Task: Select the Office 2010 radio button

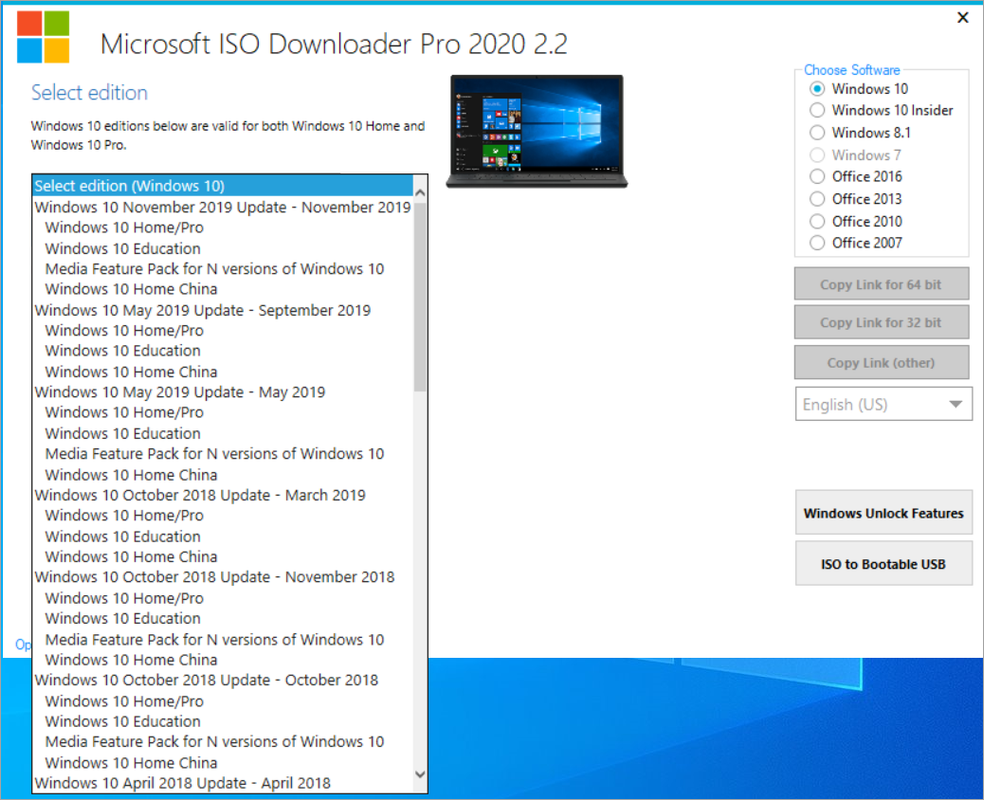Action: point(816,221)
